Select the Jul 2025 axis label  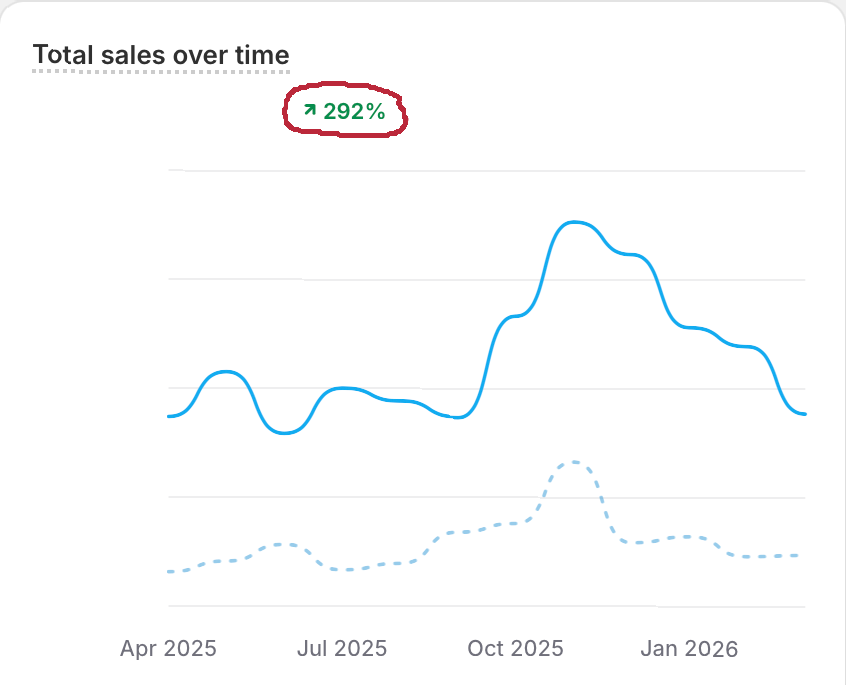pyautogui.click(x=341, y=648)
